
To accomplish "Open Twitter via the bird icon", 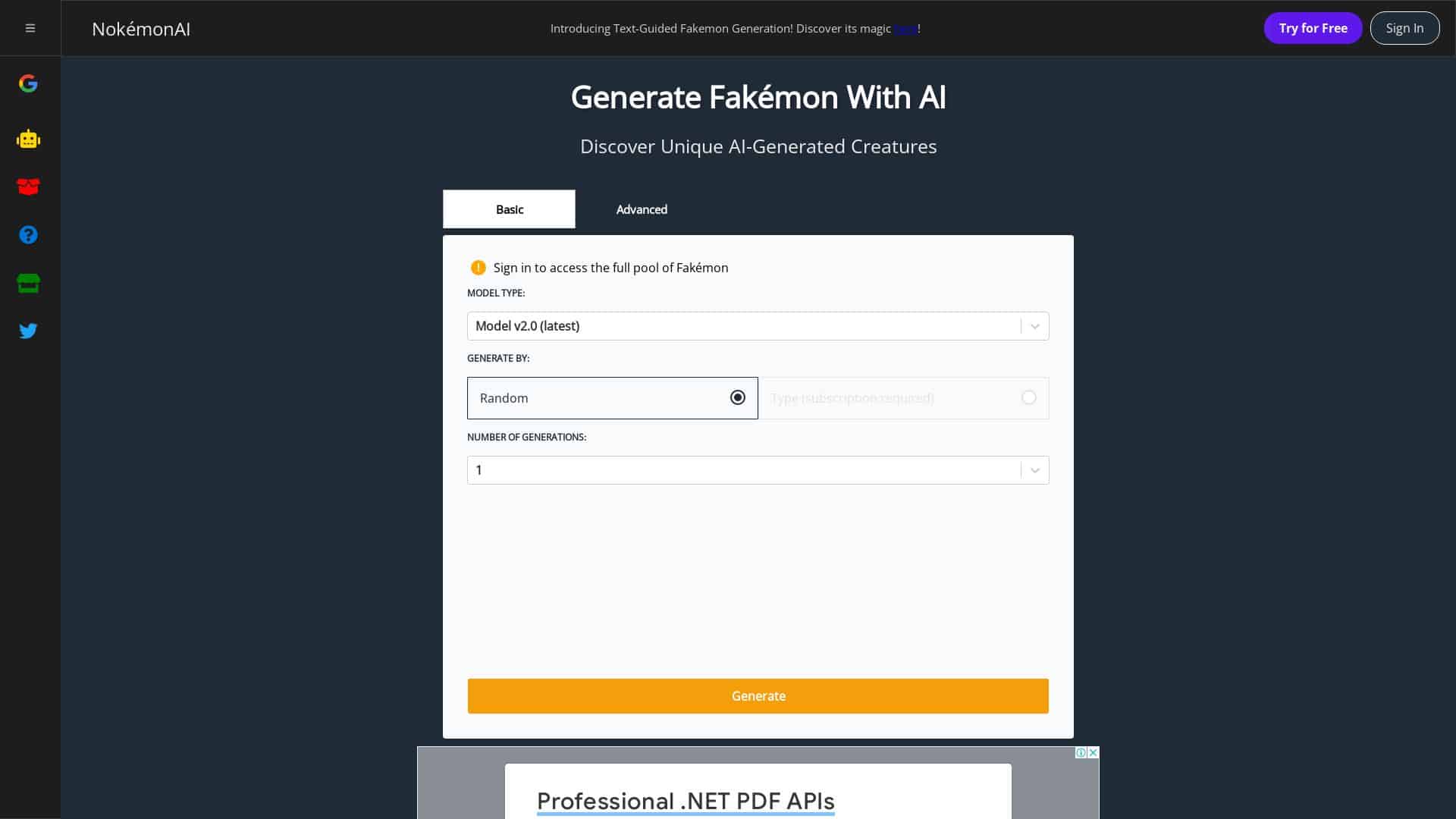I will pos(28,331).
